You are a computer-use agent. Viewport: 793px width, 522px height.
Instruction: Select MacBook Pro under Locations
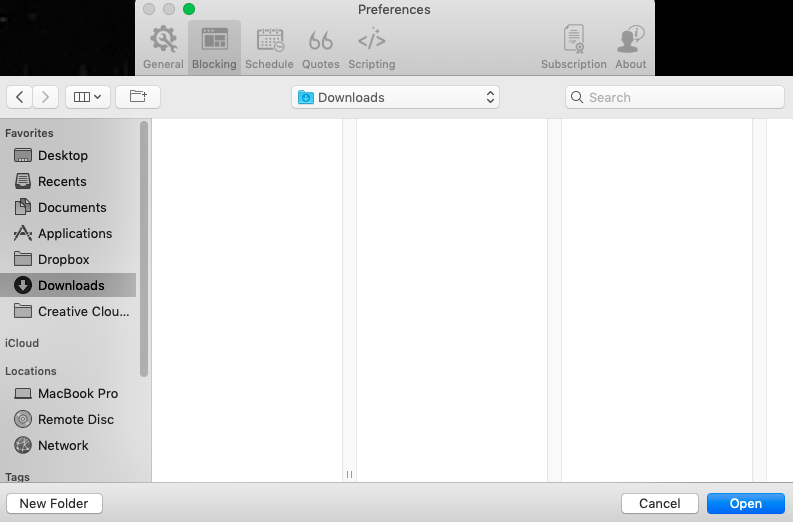pyautogui.click(x=68, y=394)
